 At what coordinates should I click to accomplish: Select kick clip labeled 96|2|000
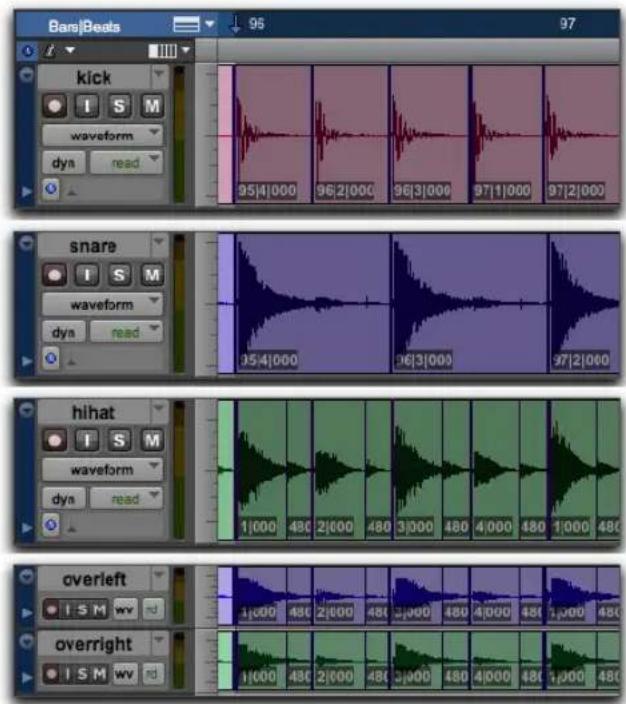(x=351, y=134)
